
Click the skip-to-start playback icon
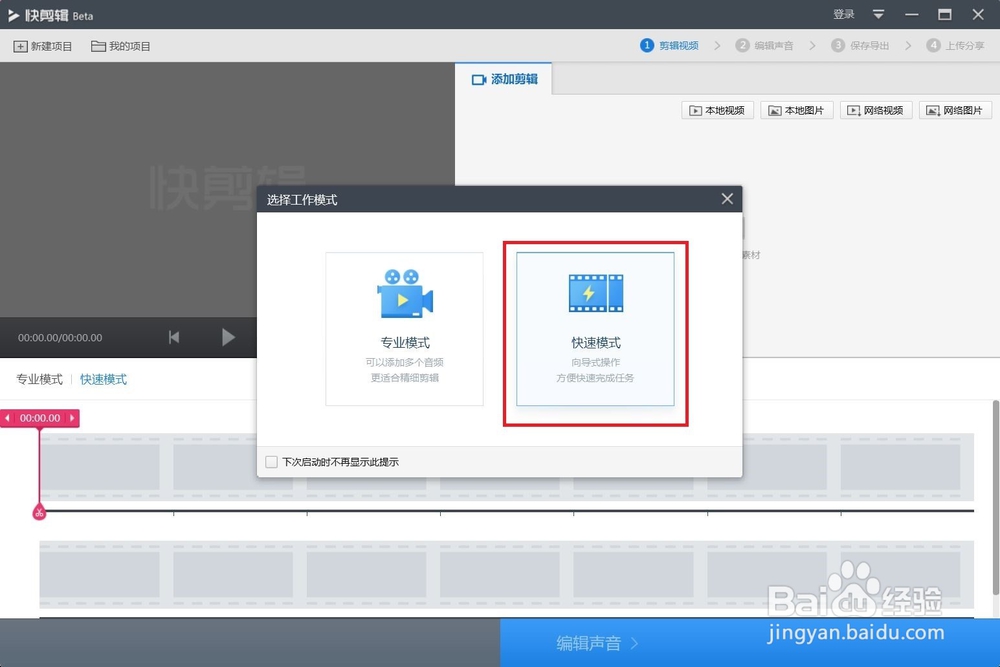click(173, 337)
